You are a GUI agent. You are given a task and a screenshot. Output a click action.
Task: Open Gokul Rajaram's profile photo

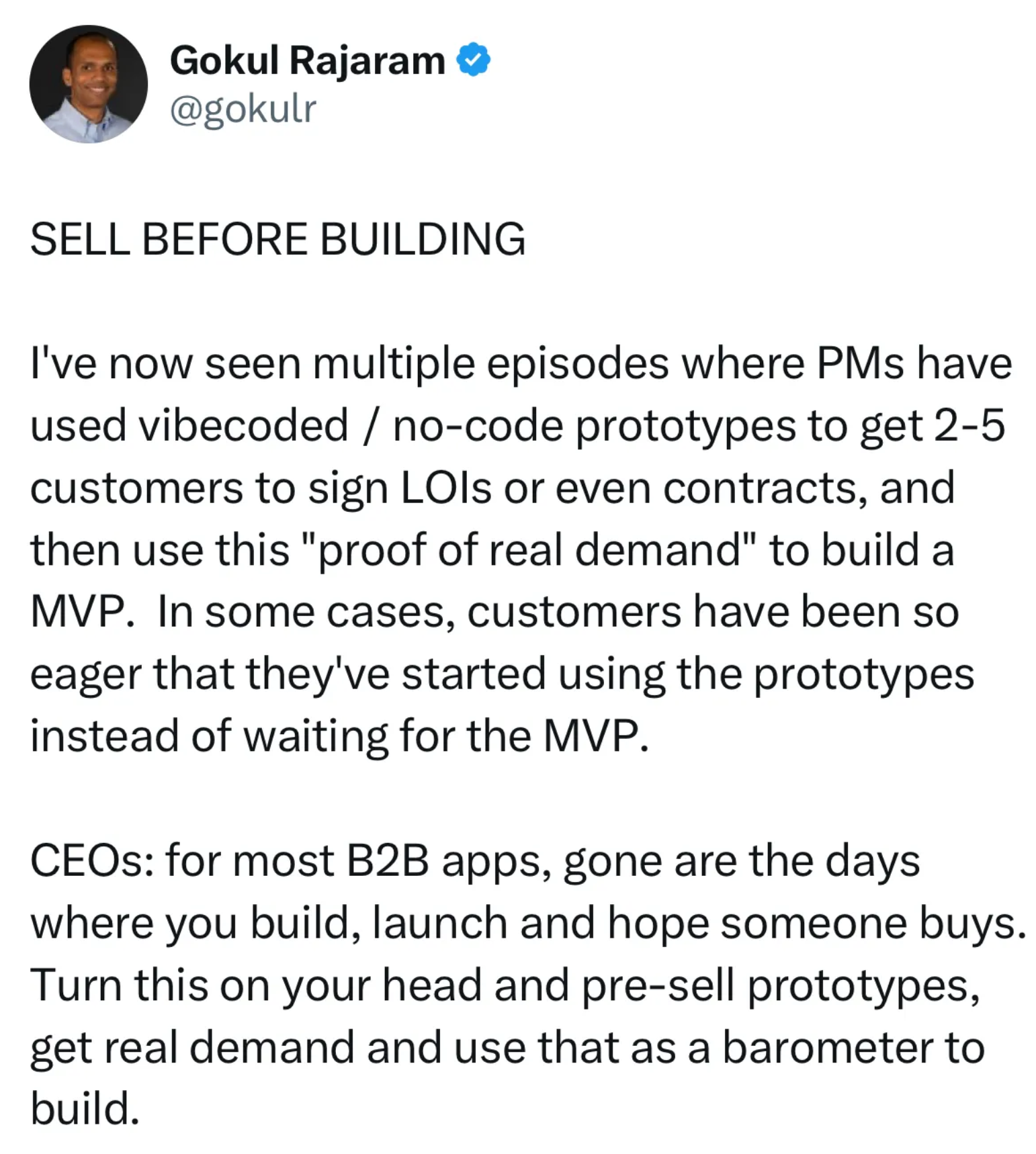(88, 84)
